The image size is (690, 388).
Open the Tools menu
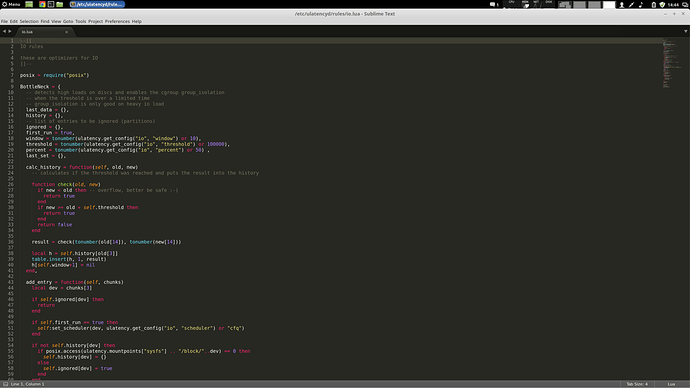pos(81,21)
